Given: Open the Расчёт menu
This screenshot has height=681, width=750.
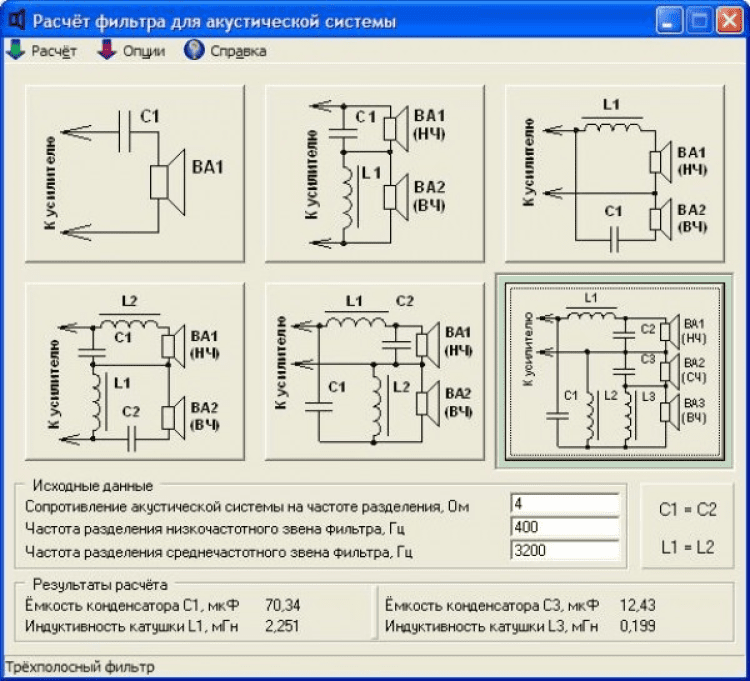Looking at the screenshot, I should [x=54, y=51].
